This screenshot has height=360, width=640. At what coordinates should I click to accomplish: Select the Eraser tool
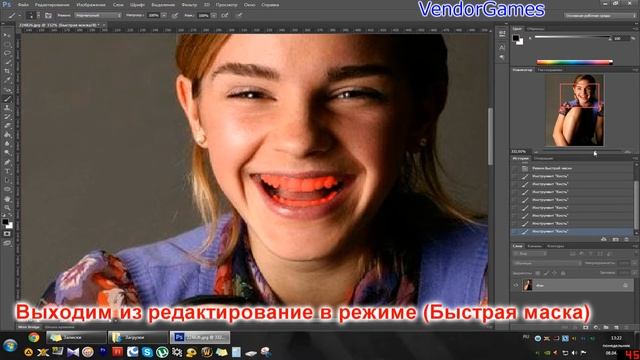pos(7,126)
